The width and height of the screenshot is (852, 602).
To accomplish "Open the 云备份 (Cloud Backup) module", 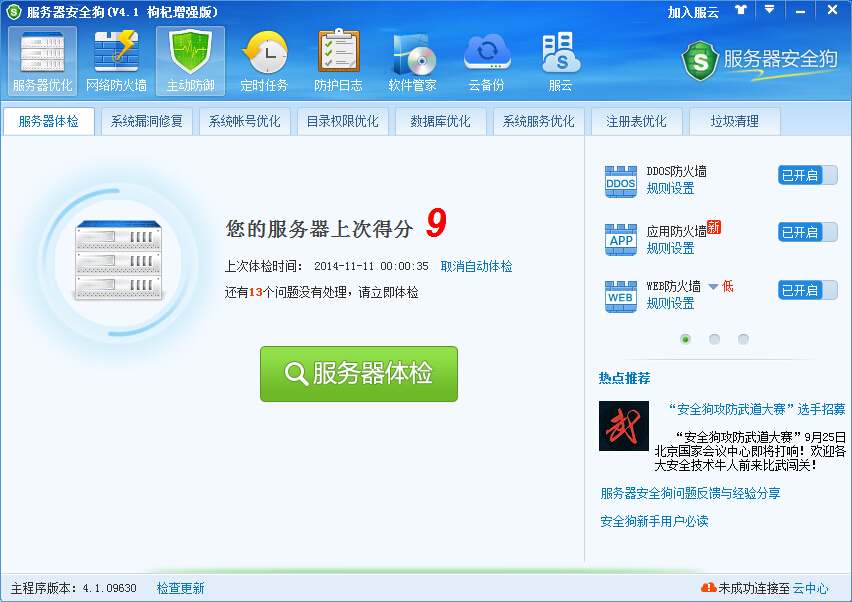I will (484, 58).
